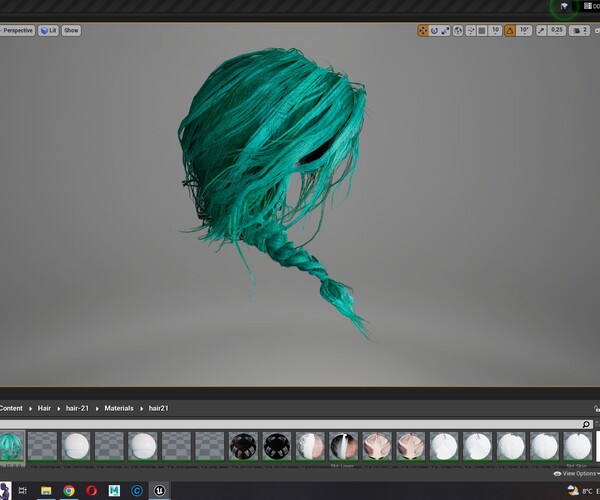Expand arrow between Content and Hair breadcrumbs

pos(30,409)
